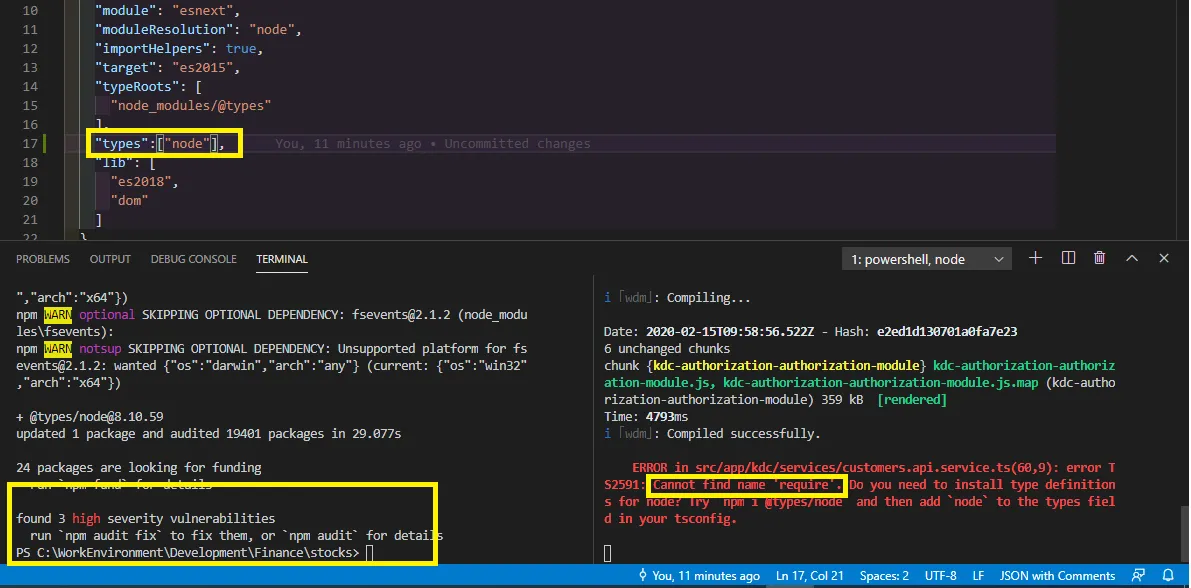Click '24 packages are looking for funding' line
Screen dimensions: 1191x588
click(138, 467)
